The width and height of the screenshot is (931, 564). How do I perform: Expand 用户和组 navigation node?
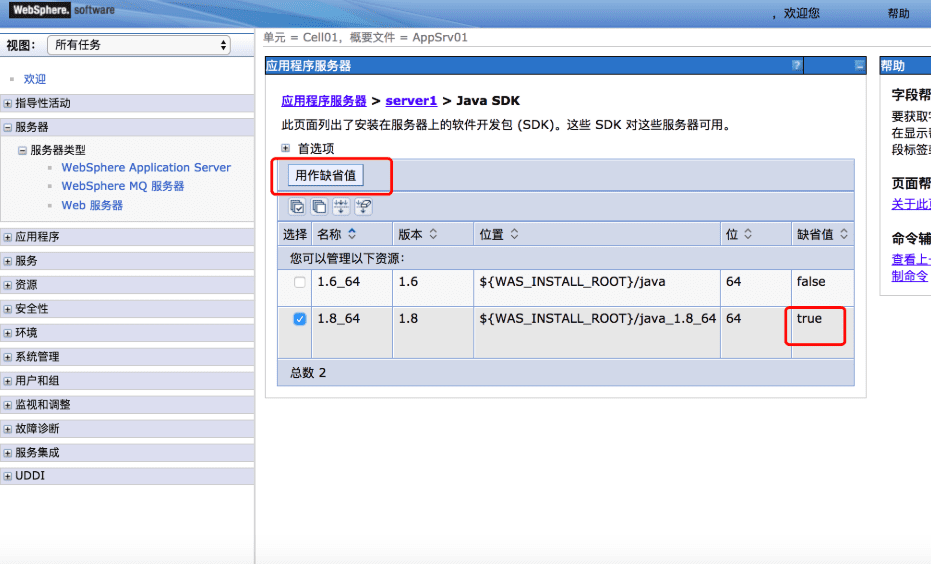tap(7, 381)
